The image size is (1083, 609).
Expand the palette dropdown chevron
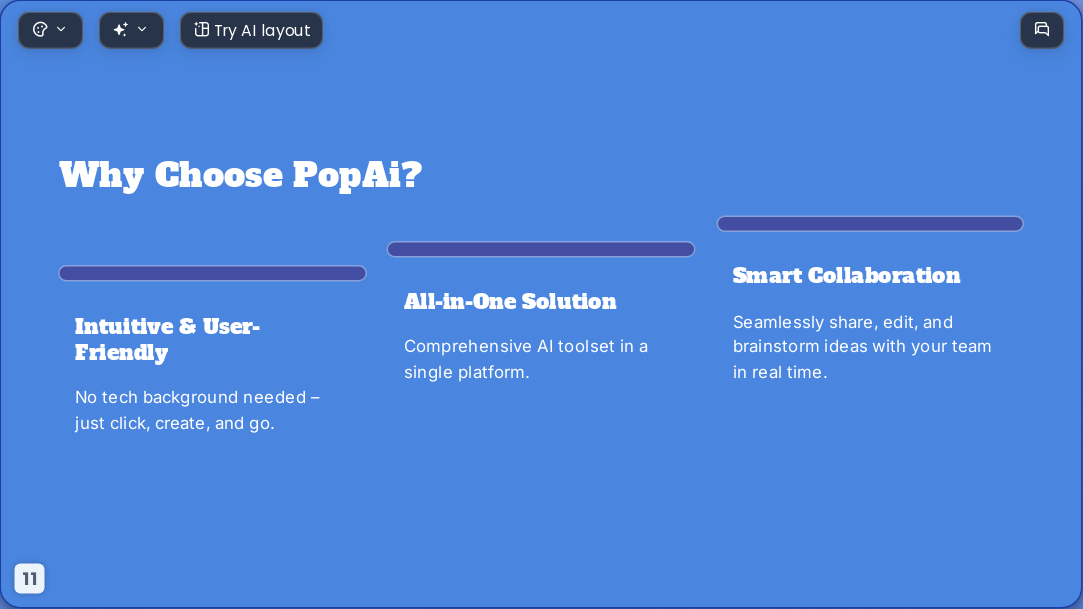[61, 30]
